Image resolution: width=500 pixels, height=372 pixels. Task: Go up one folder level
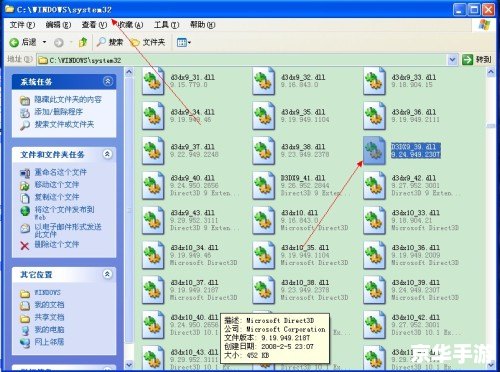click(83, 42)
